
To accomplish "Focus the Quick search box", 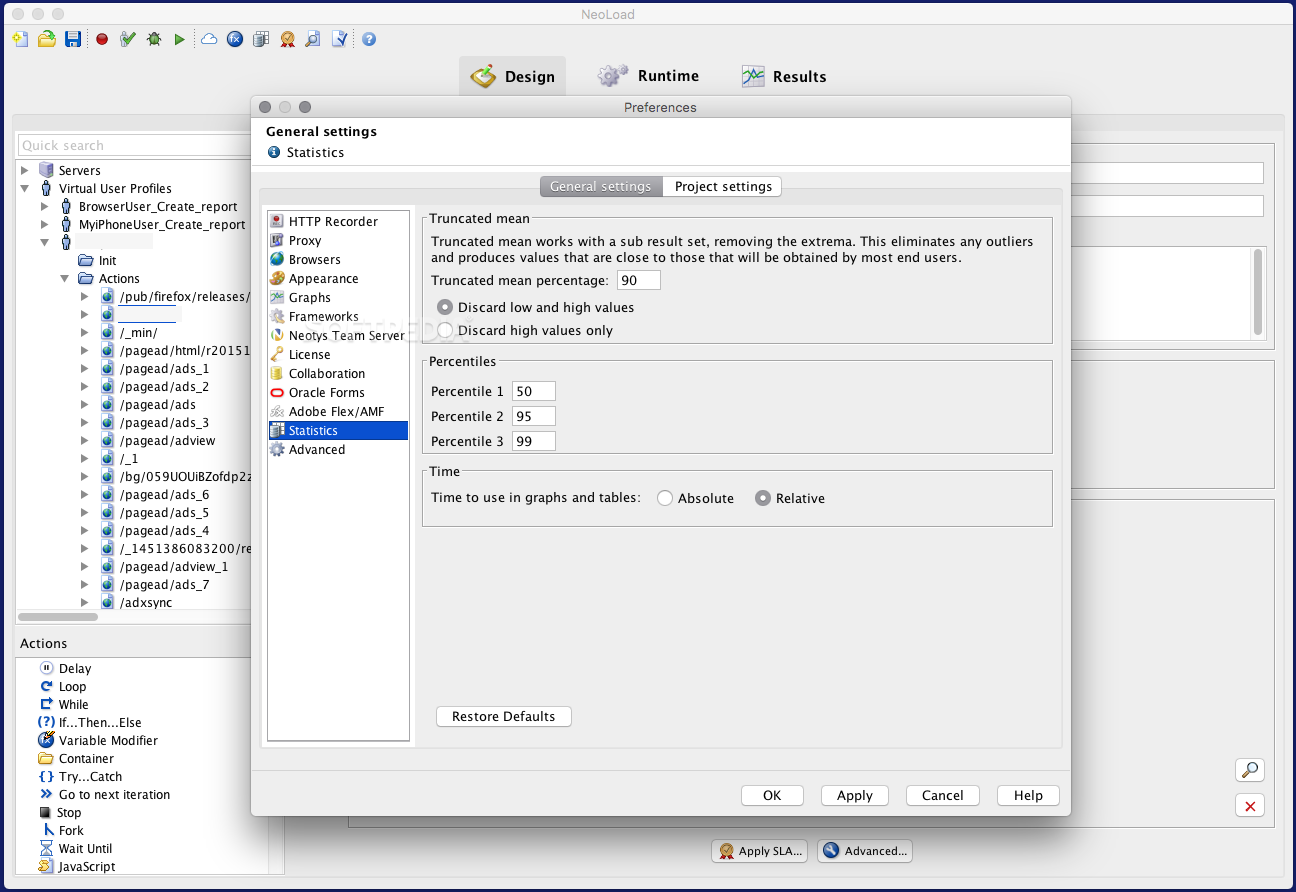I will tap(134, 145).
